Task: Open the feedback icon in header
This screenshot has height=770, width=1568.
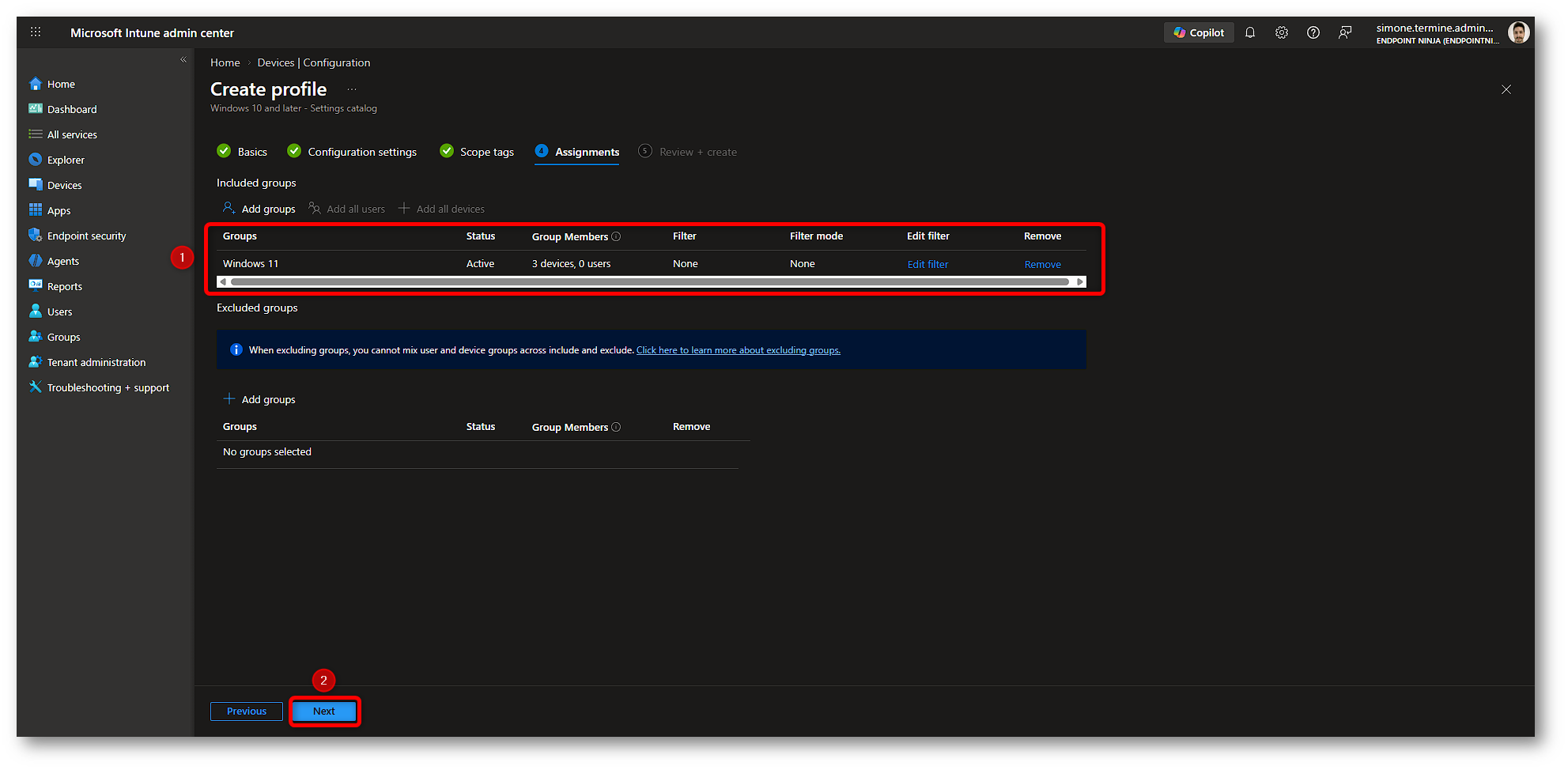Action: (1345, 32)
